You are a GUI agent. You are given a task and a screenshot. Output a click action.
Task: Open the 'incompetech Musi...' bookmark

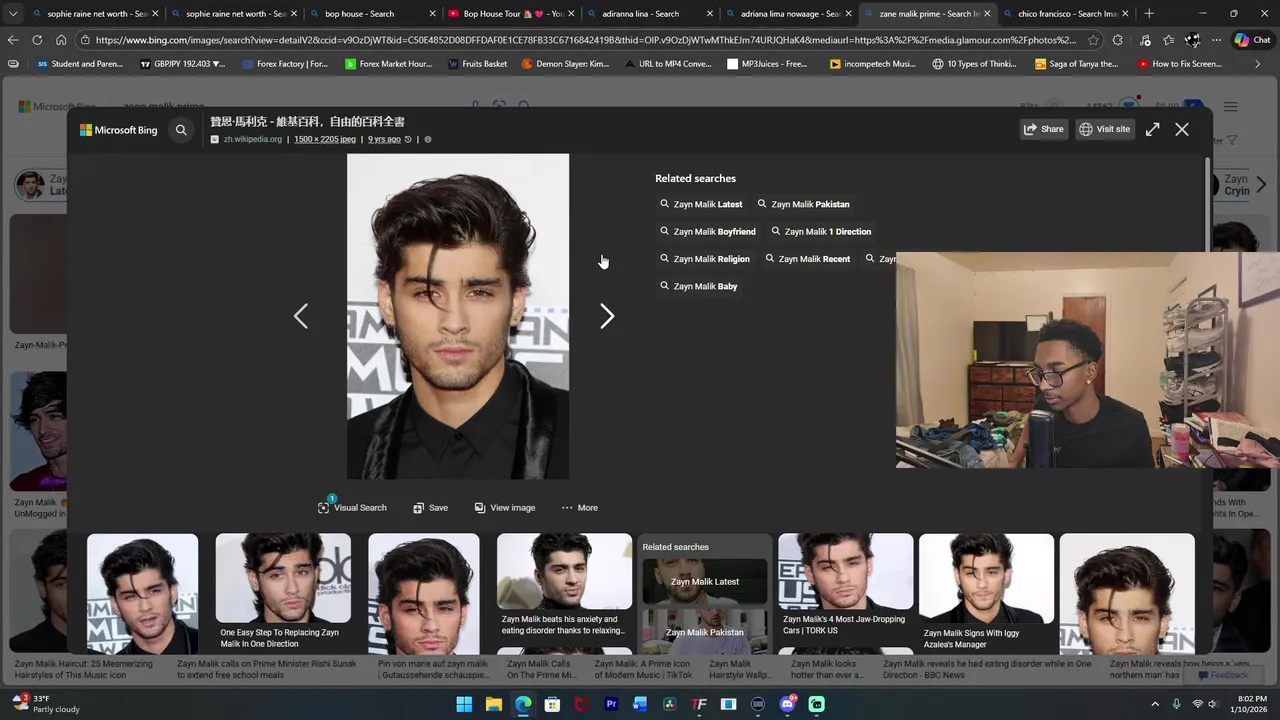click(872, 64)
